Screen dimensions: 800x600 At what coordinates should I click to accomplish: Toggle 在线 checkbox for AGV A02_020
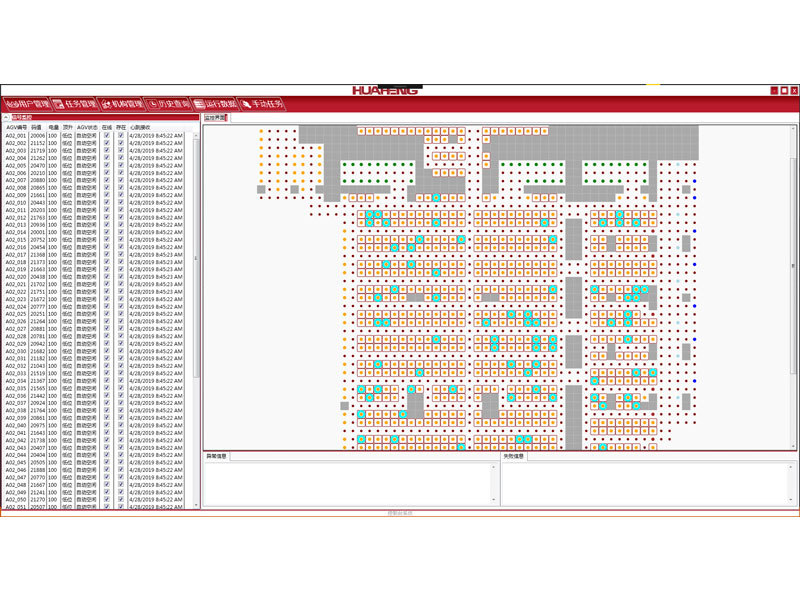(x=106, y=277)
